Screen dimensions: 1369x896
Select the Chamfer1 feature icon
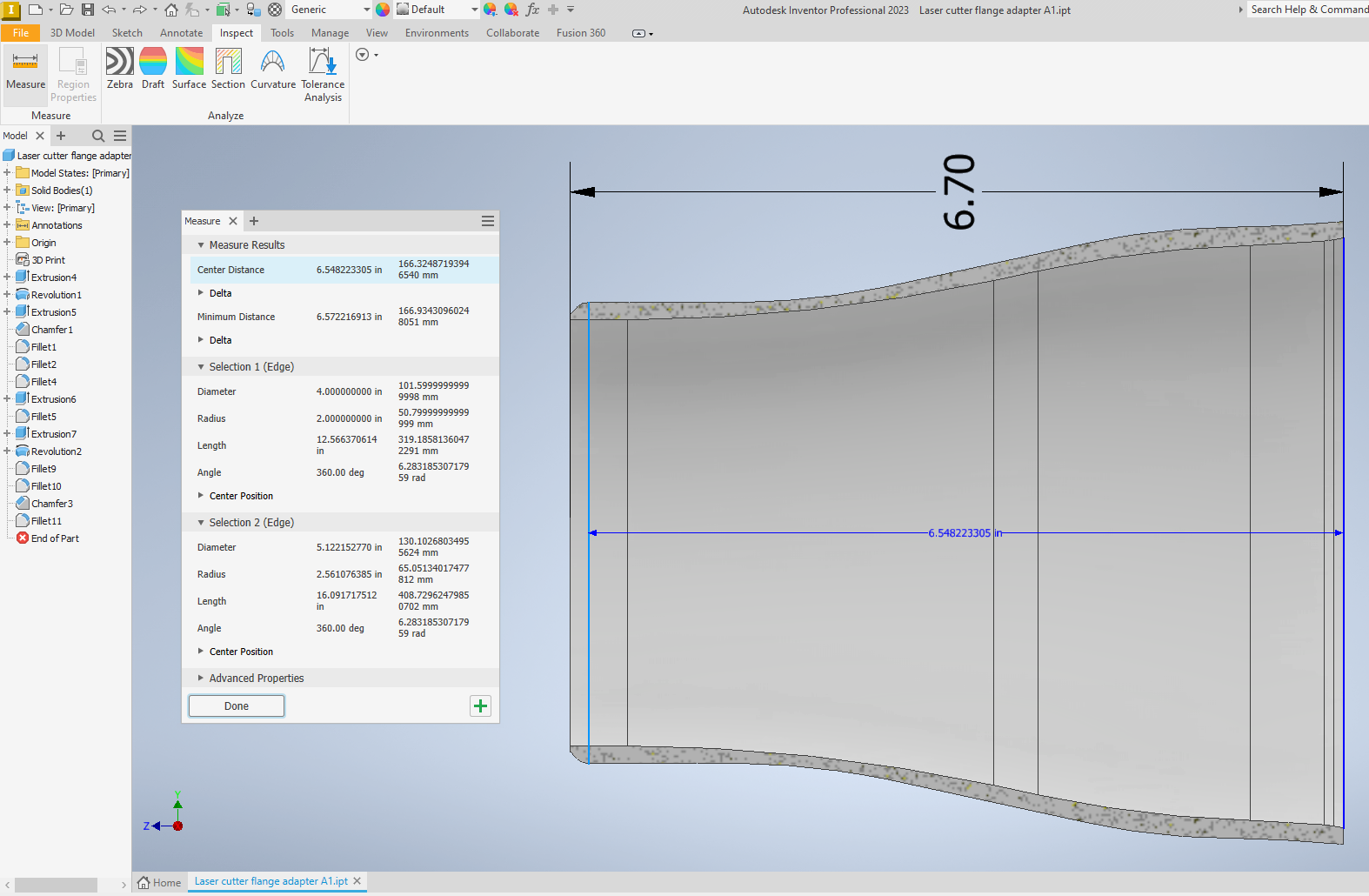click(x=23, y=330)
